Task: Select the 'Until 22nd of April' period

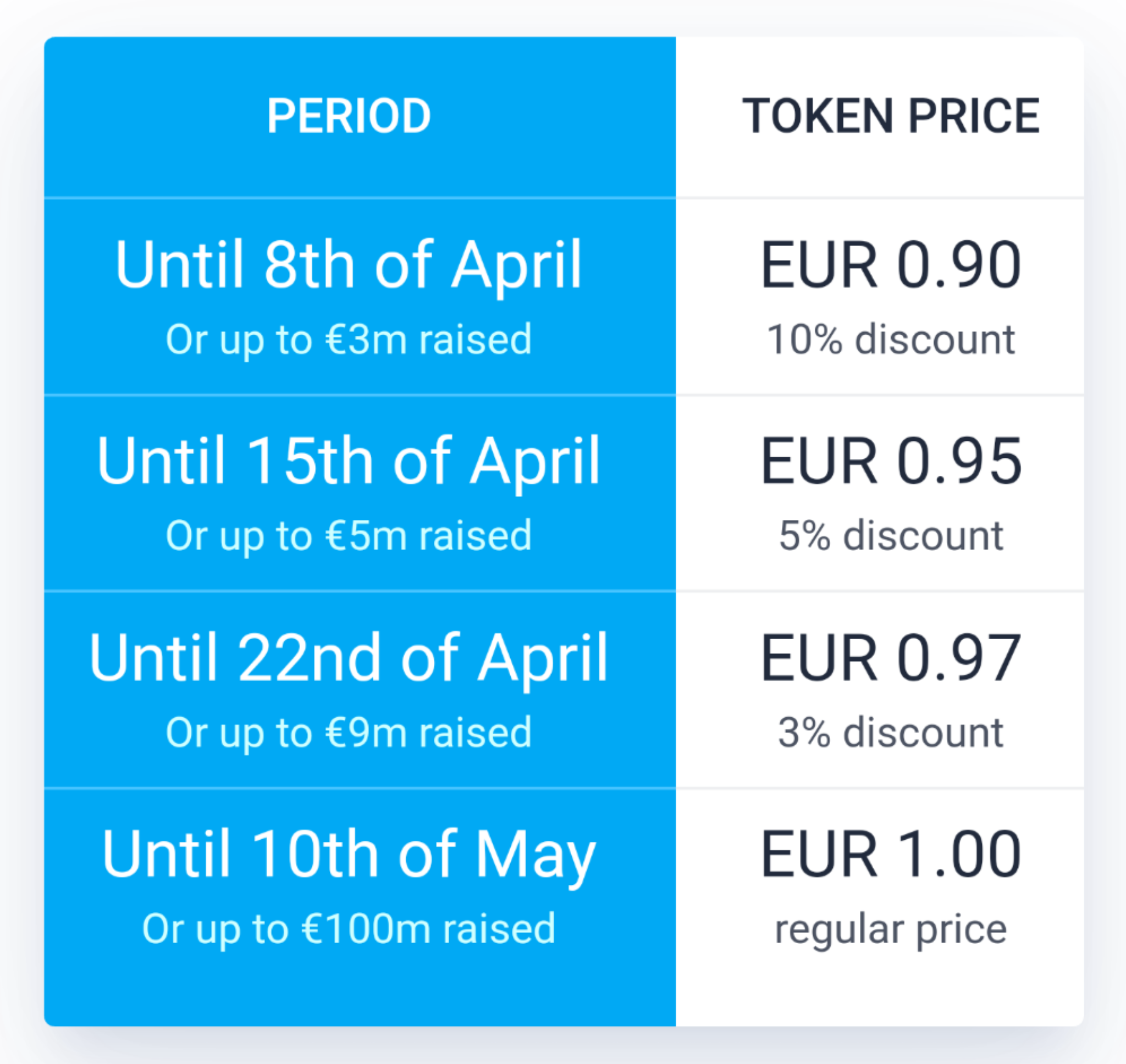Action: click(x=348, y=658)
